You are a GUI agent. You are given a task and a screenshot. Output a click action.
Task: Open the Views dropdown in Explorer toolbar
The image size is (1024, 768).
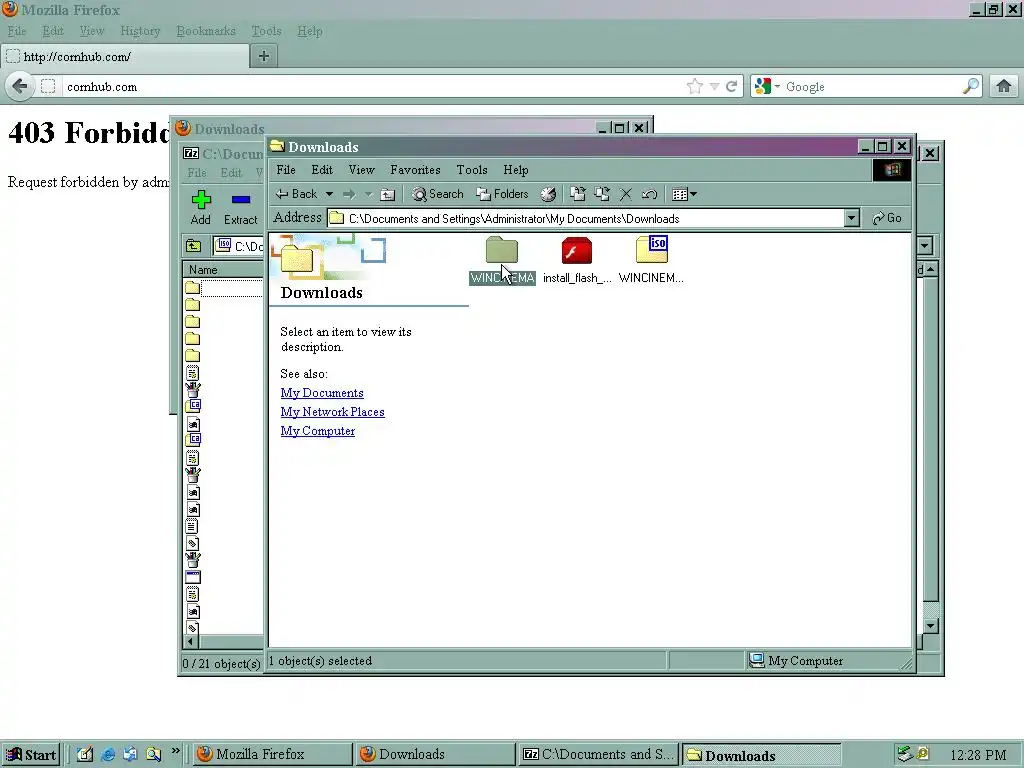point(684,194)
